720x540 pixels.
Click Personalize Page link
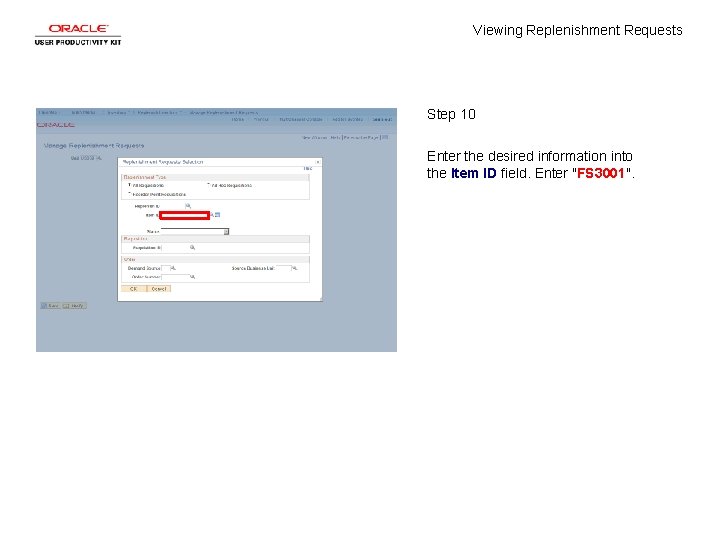click(361, 137)
